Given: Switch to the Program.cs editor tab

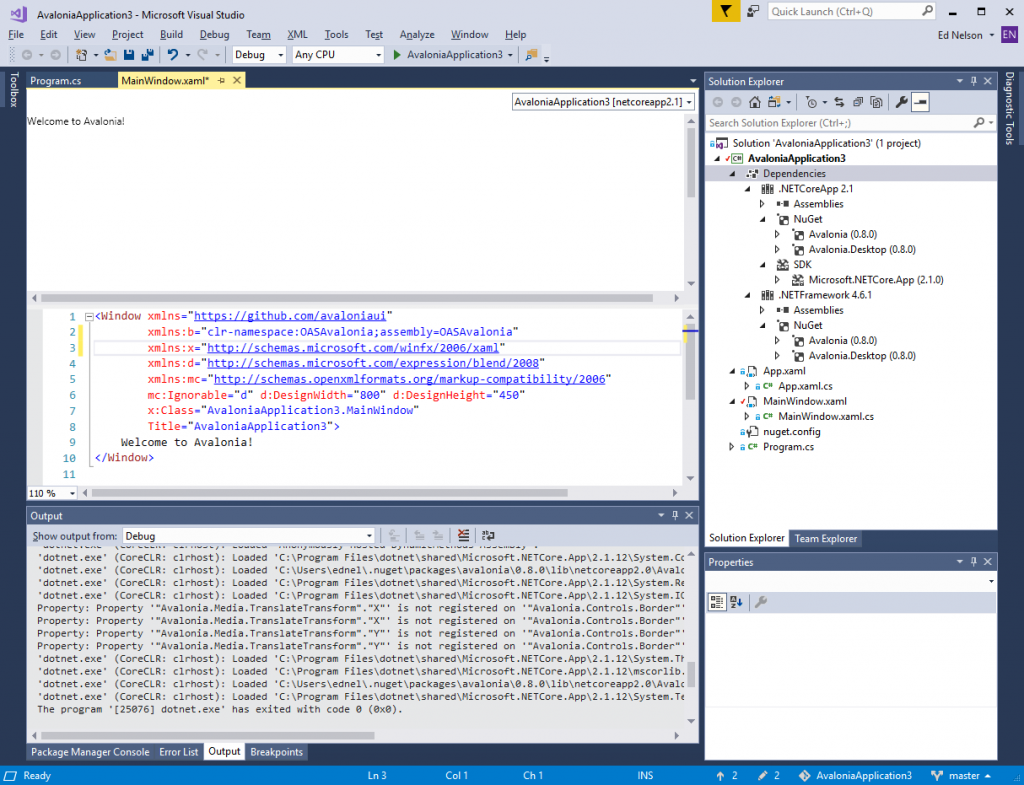Looking at the screenshot, I should (x=56, y=81).
